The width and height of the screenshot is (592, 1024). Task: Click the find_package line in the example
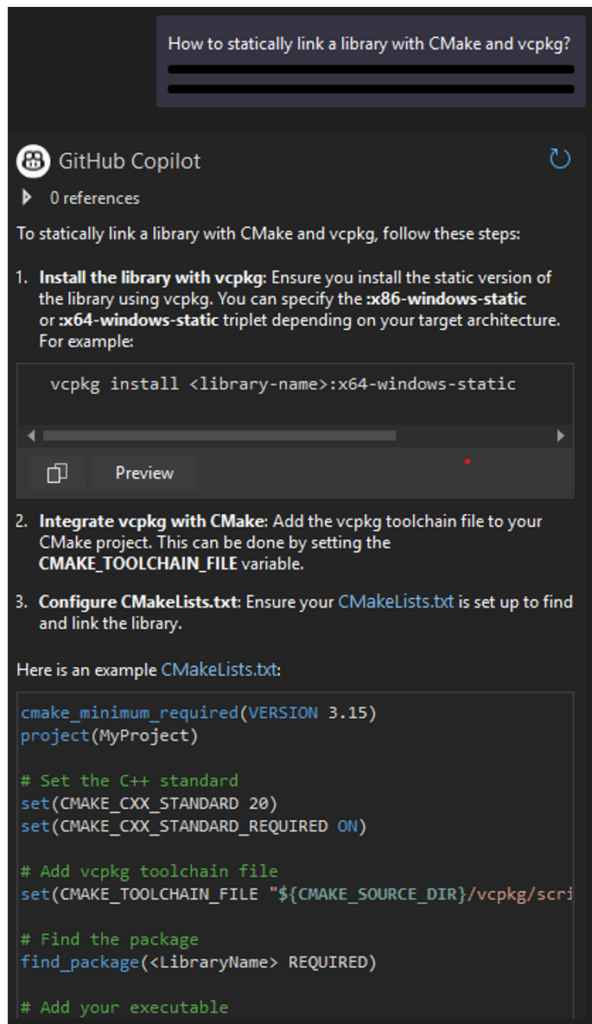(x=160, y=962)
